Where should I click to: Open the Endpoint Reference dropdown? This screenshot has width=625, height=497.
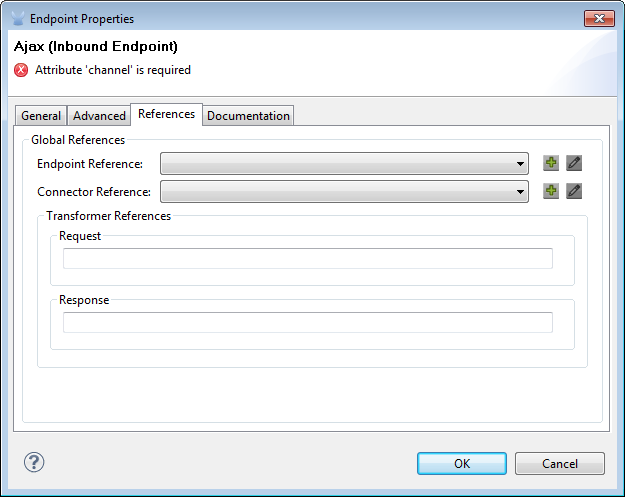click(x=344, y=164)
